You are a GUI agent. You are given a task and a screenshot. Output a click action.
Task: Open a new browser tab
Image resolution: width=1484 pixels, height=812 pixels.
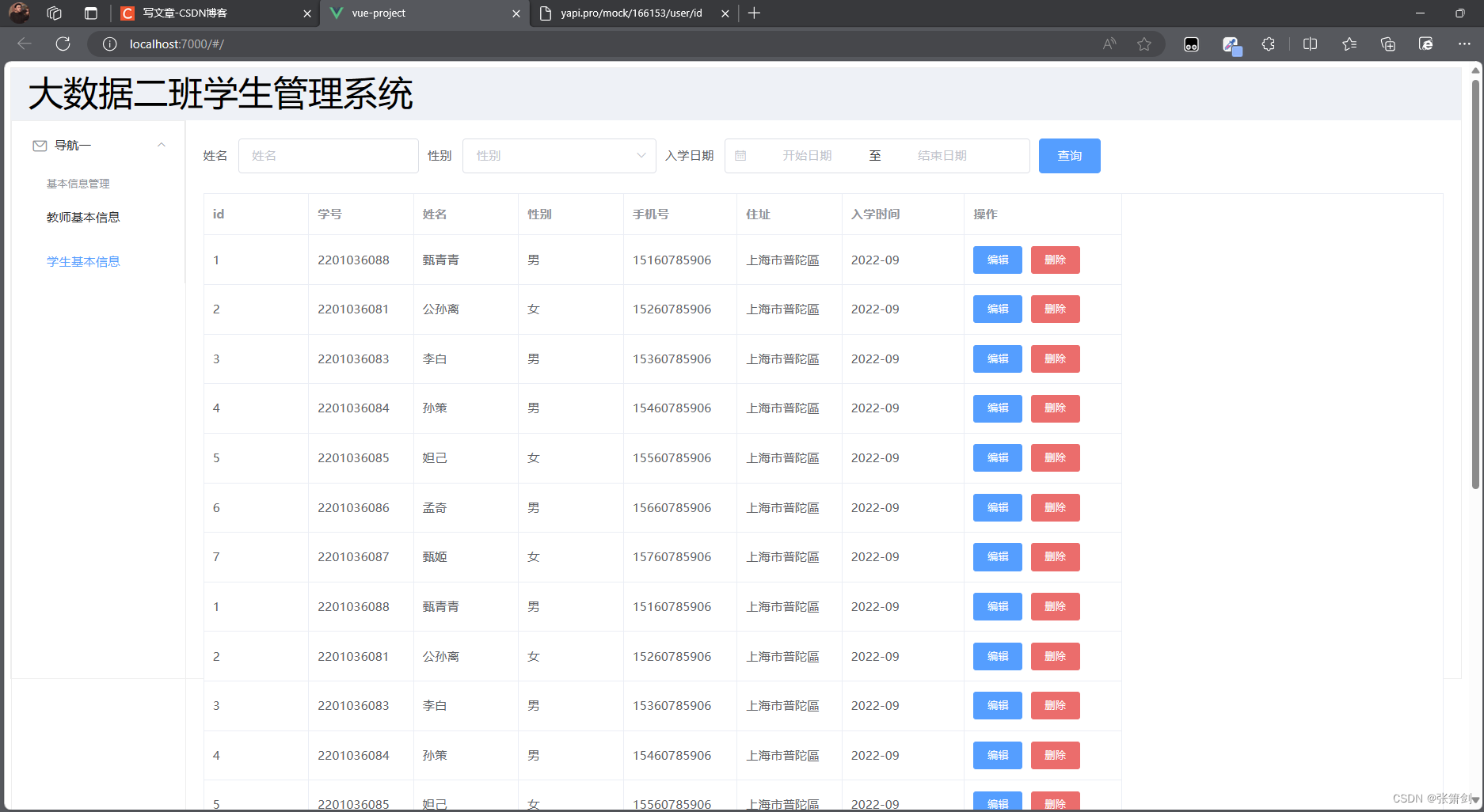point(754,13)
